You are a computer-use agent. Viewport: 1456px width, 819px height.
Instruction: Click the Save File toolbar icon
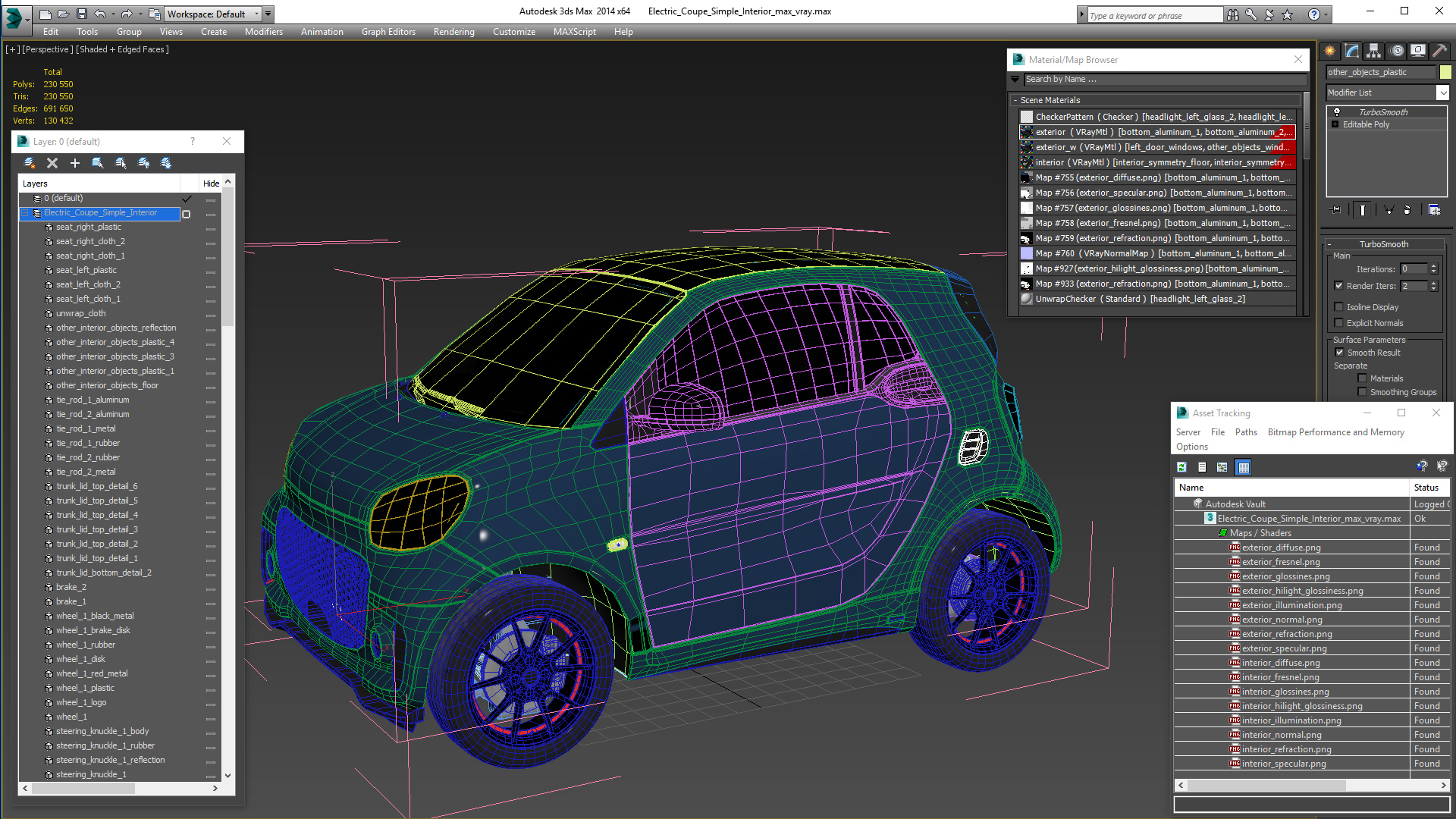(81, 14)
